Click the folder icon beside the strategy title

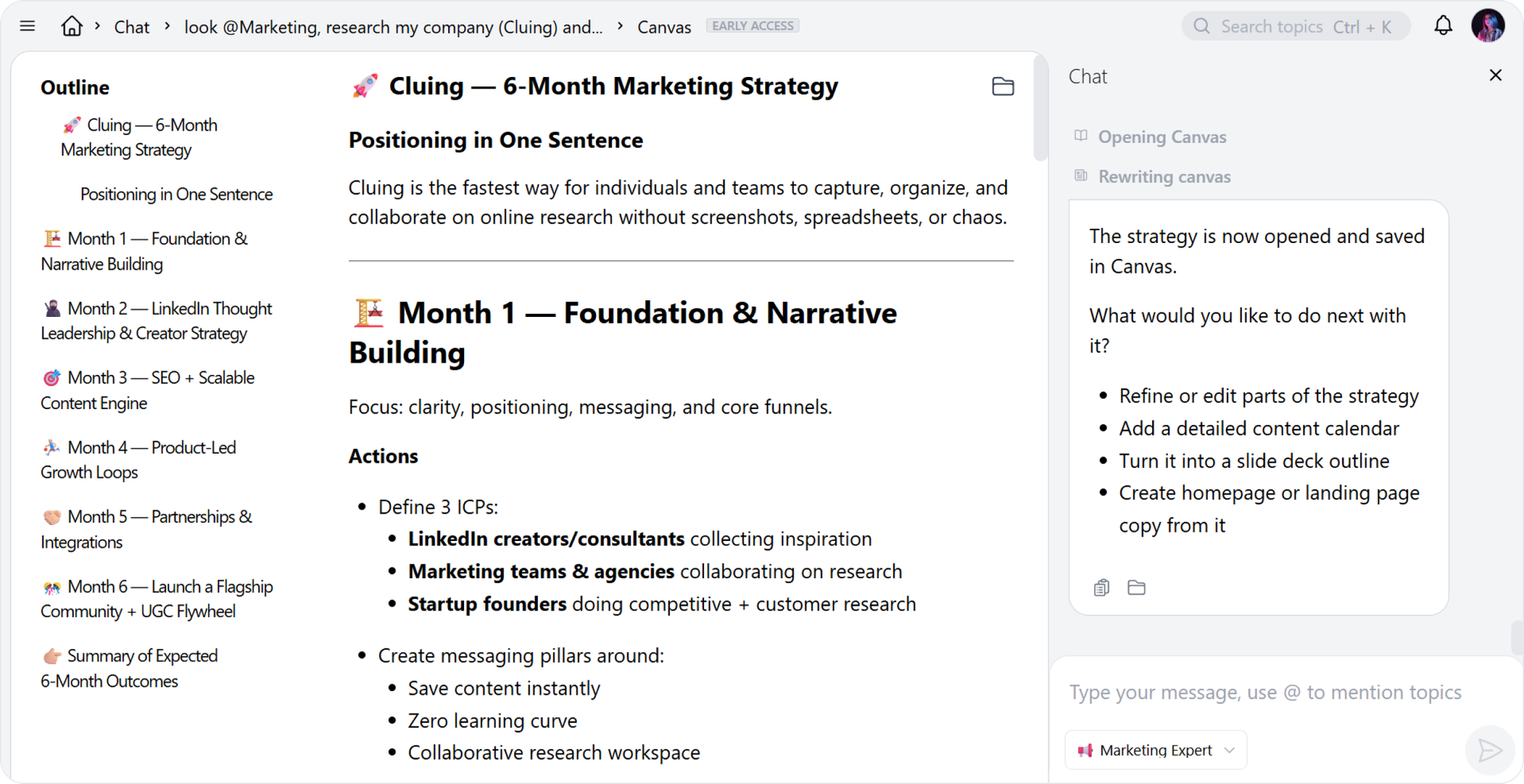[x=1003, y=86]
